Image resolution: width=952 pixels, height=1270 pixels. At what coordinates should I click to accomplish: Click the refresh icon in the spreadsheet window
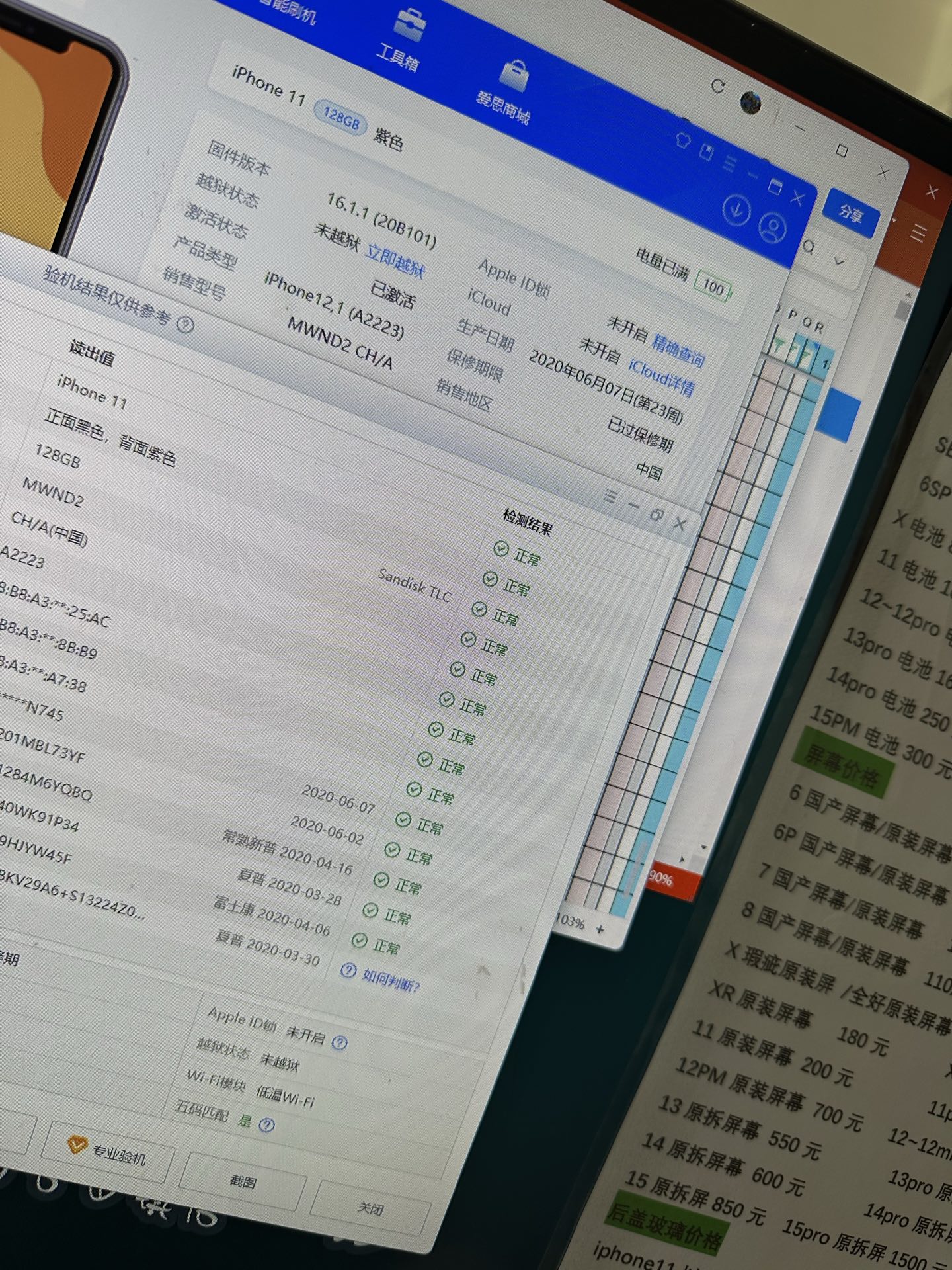(x=718, y=85)
